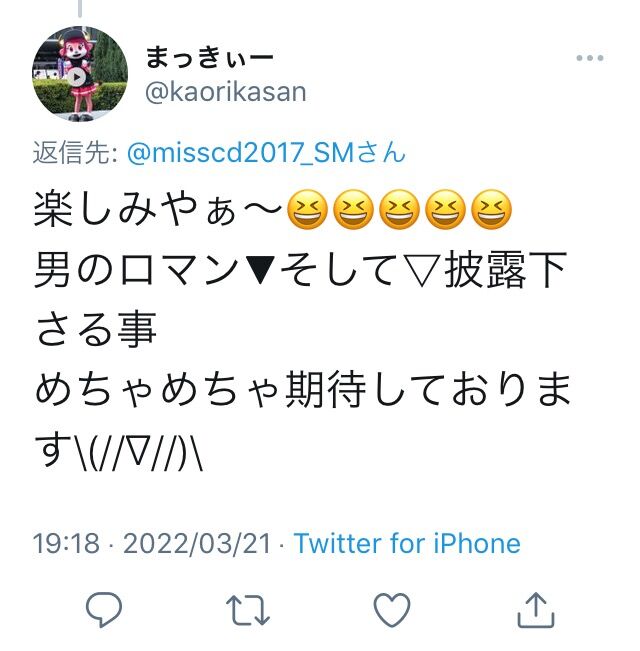Open the three-dot more options menu

coord(590,58)
